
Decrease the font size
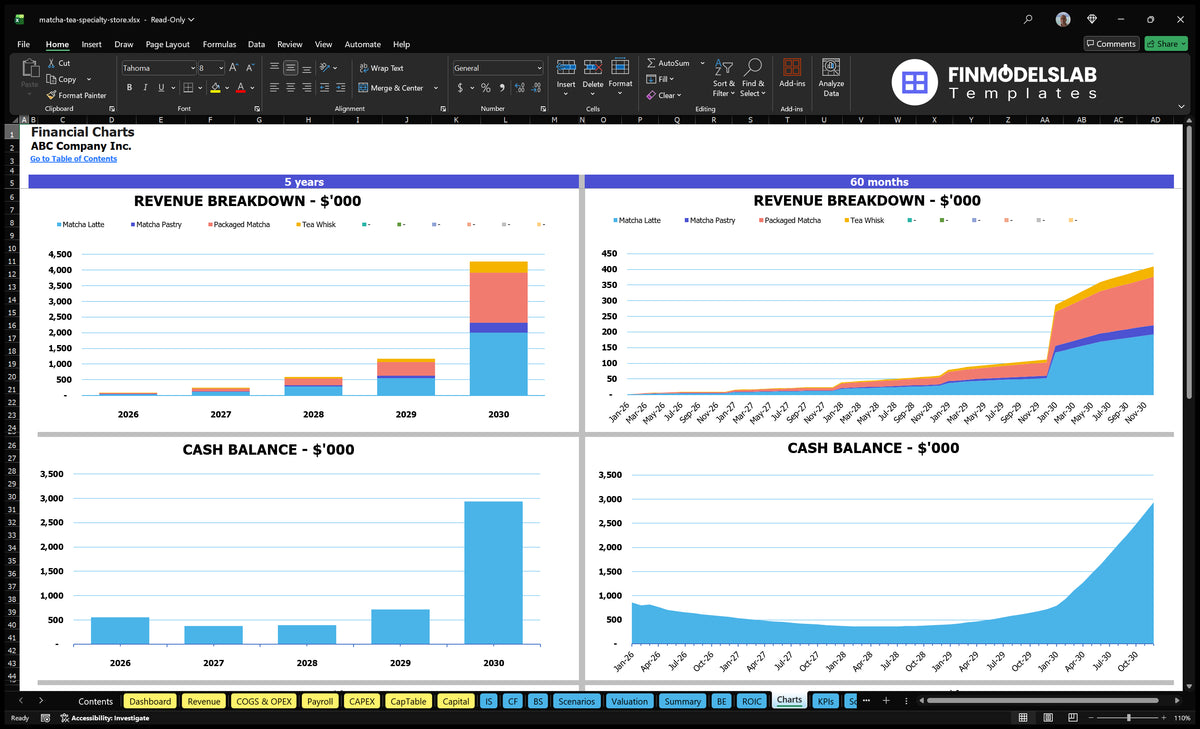pyautogui.click(x=249, y=68)
